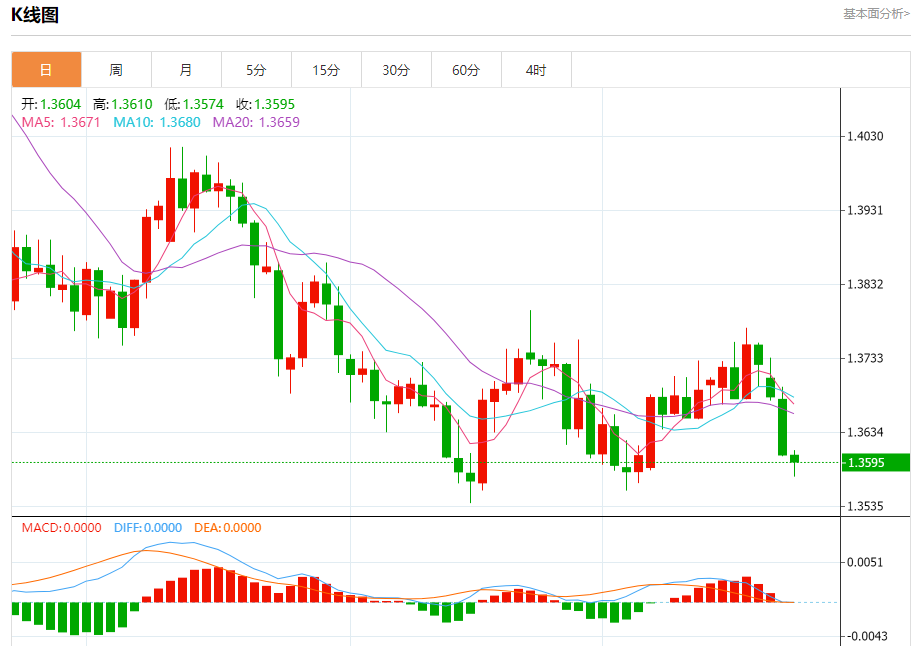
Task: Click the MA5: 1.3671 indicator label
Action: [61, 122]
